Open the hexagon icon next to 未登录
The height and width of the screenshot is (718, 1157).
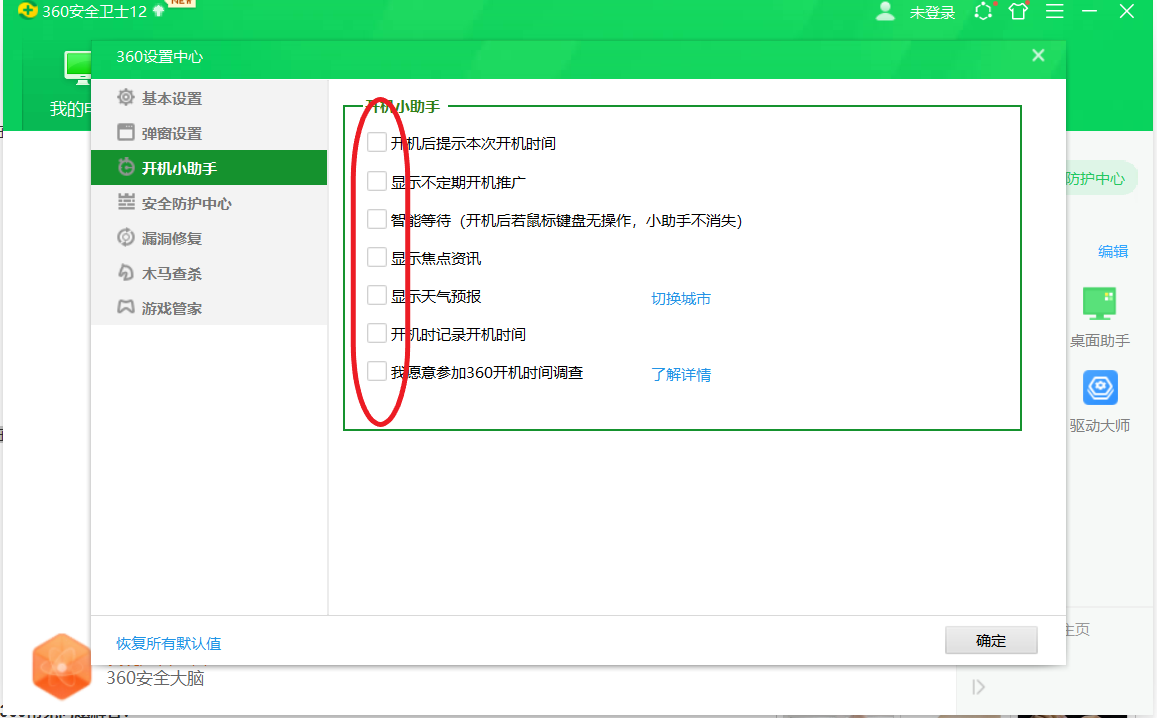[x=984, y=12]
